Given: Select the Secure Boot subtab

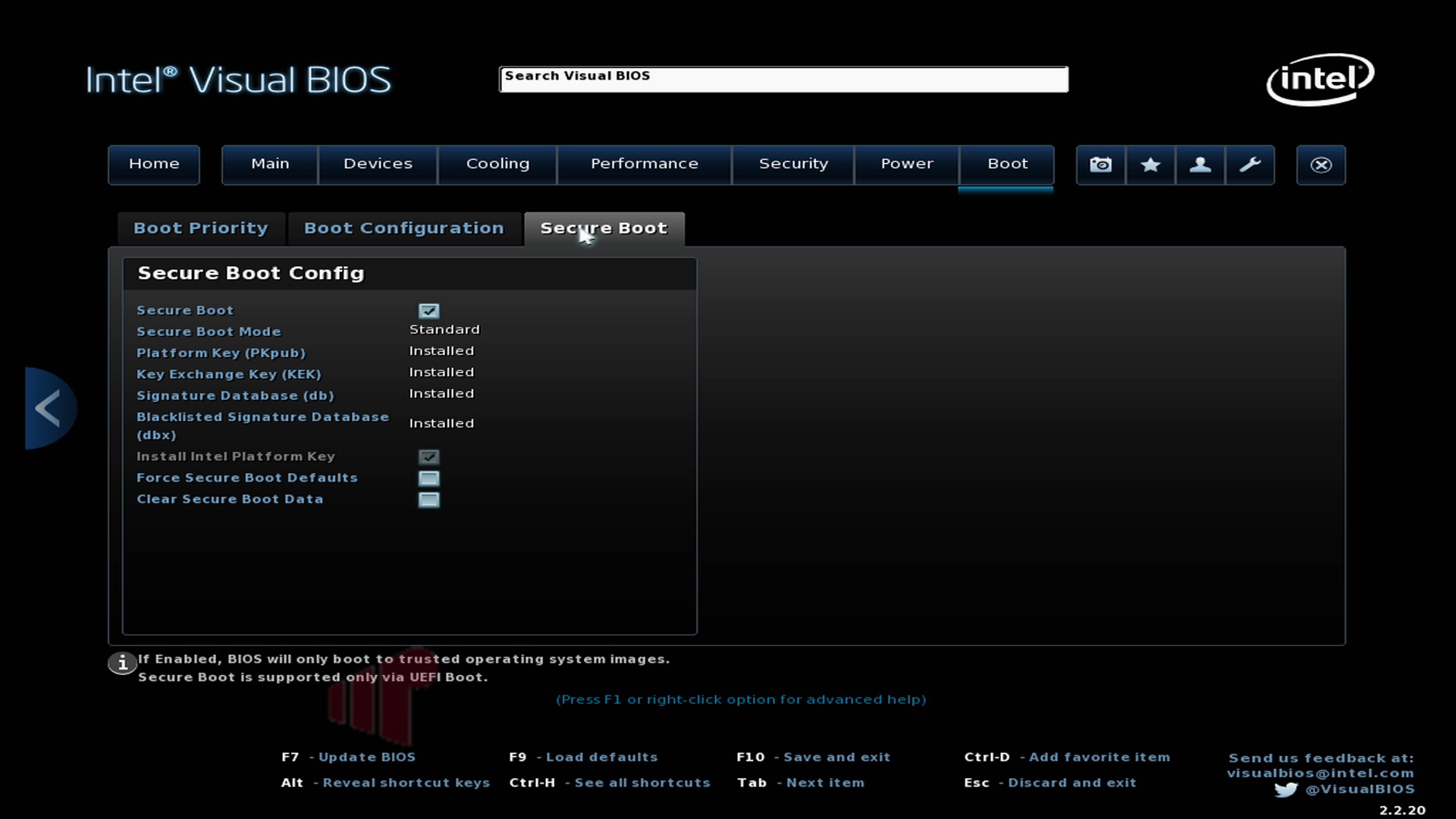Looking at the screenshot, I should point(604,228).
